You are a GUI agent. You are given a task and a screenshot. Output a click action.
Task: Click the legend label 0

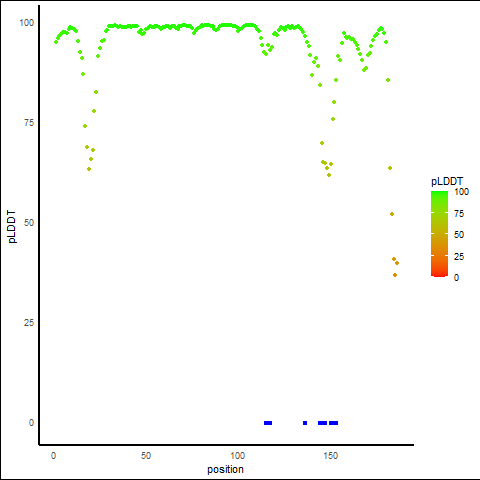456,278
